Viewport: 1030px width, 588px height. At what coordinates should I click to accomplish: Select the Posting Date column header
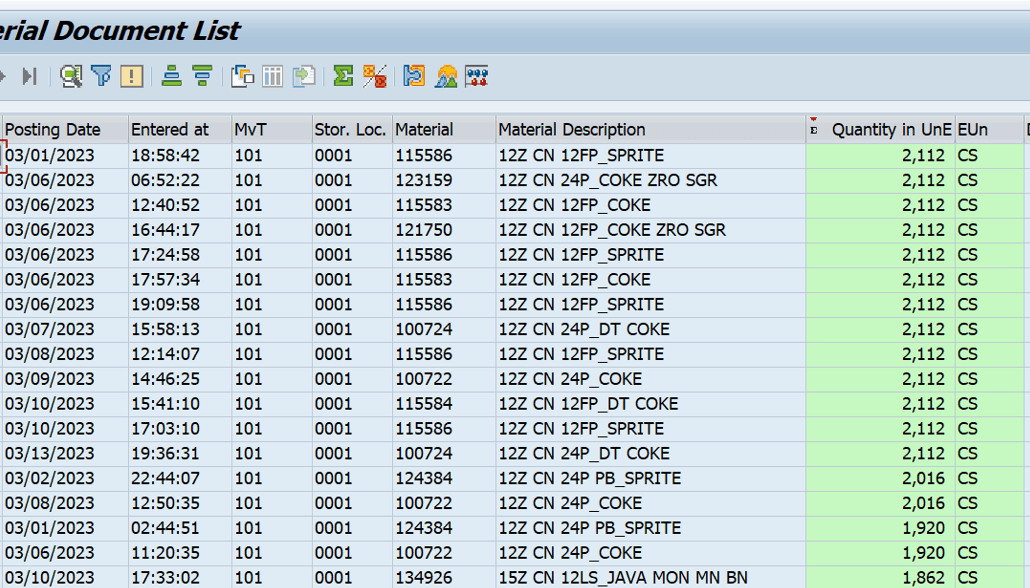point(53,130)
